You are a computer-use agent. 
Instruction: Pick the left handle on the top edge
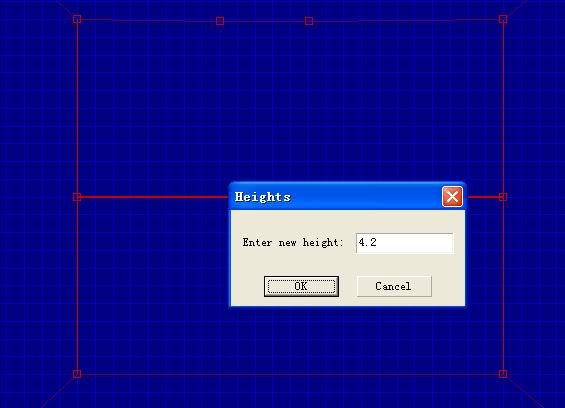pos(220,21)
